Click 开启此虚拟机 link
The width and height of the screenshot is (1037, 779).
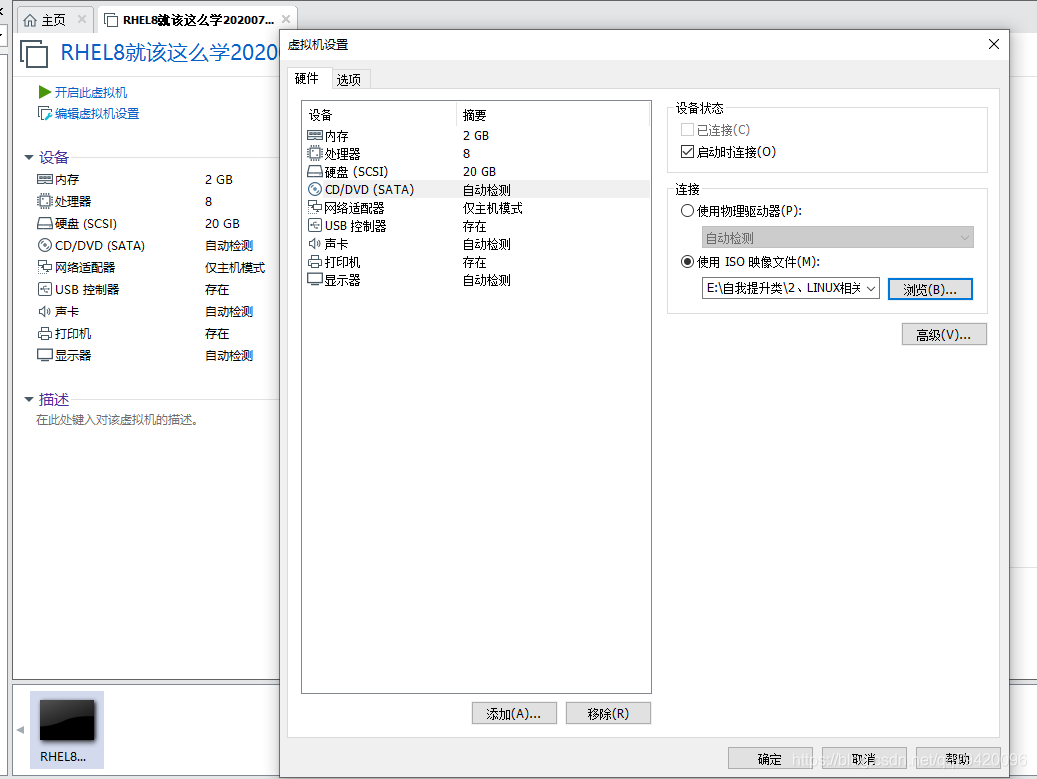coord(91,93)
